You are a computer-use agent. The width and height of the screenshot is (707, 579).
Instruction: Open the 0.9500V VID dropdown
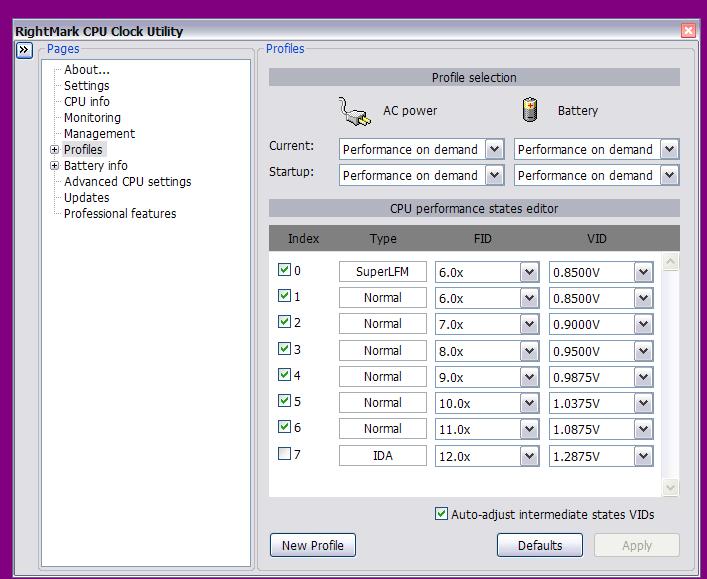point(643,351)
